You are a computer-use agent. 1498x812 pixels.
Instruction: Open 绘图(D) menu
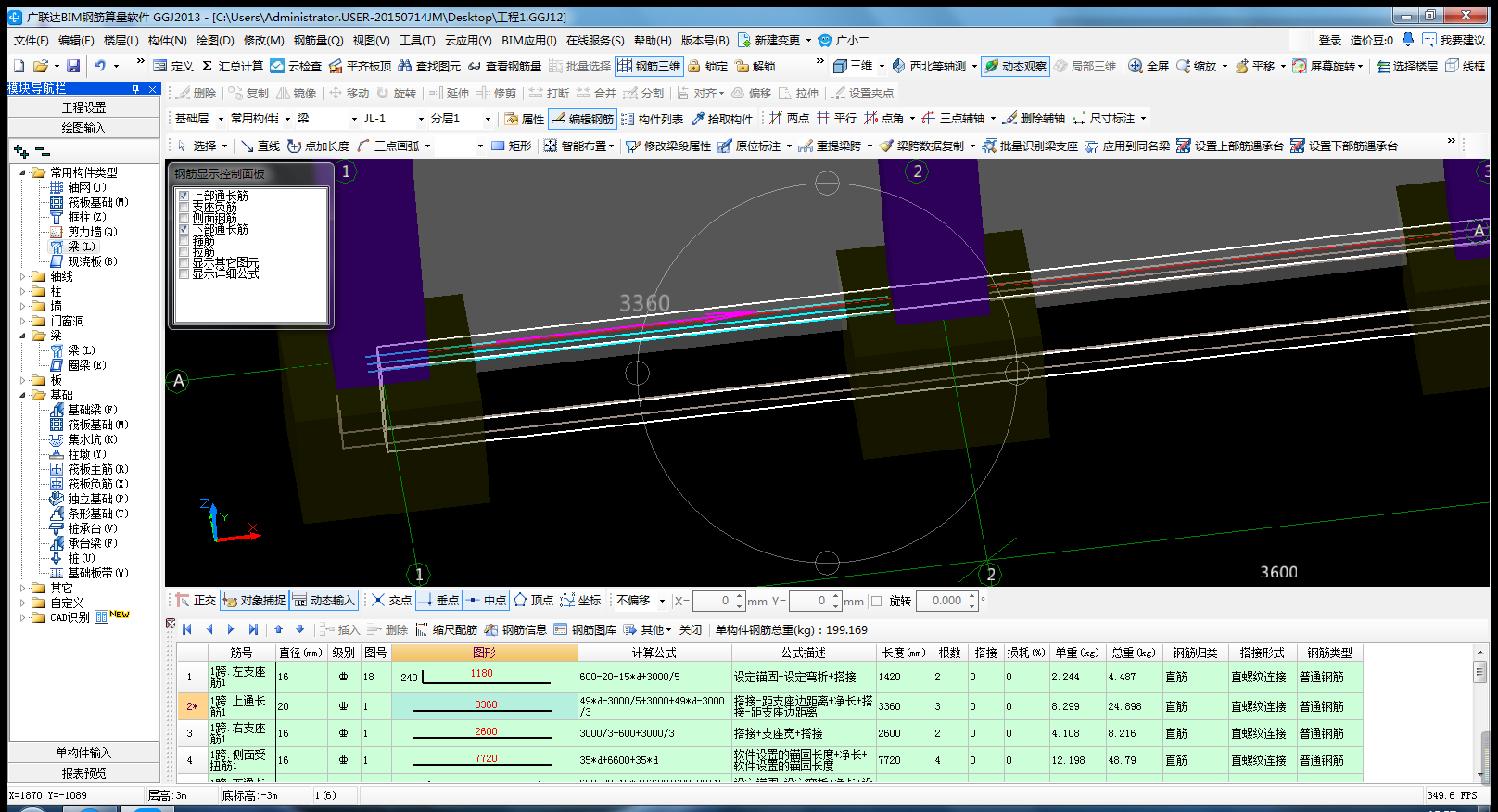click(214, 40)
